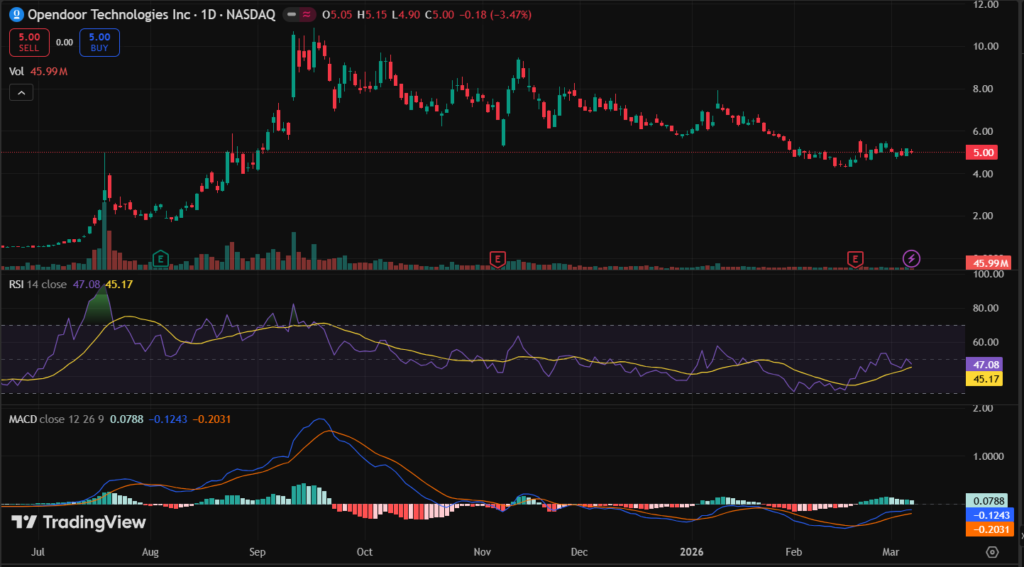Open chart settings gear in bottom-right corner

click(x=991, y=551)
